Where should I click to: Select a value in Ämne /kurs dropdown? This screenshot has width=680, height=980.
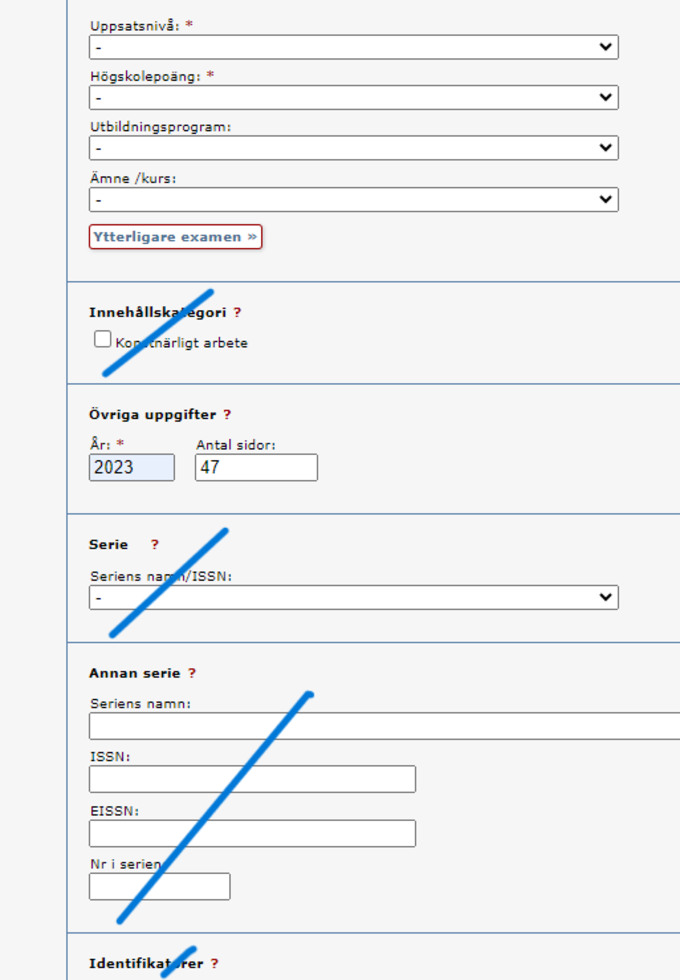click(353, 199)
